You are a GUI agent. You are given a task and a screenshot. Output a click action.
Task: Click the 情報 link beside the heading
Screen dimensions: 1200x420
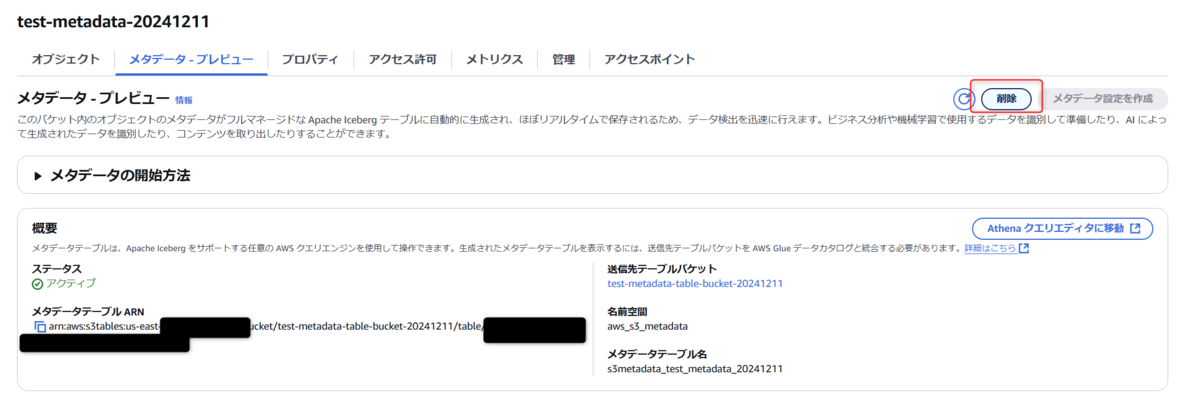[184, 100]
